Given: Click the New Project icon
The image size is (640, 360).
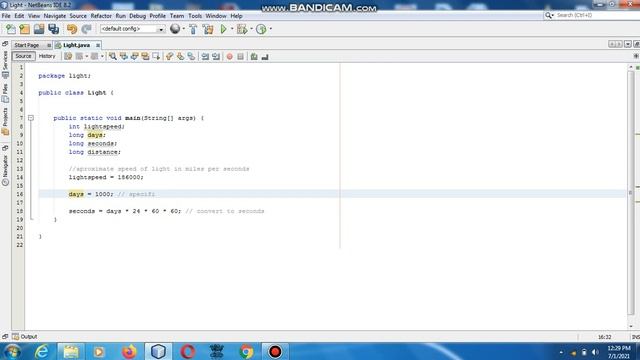Looking at the screenshot, I should (x=24, y=29).
